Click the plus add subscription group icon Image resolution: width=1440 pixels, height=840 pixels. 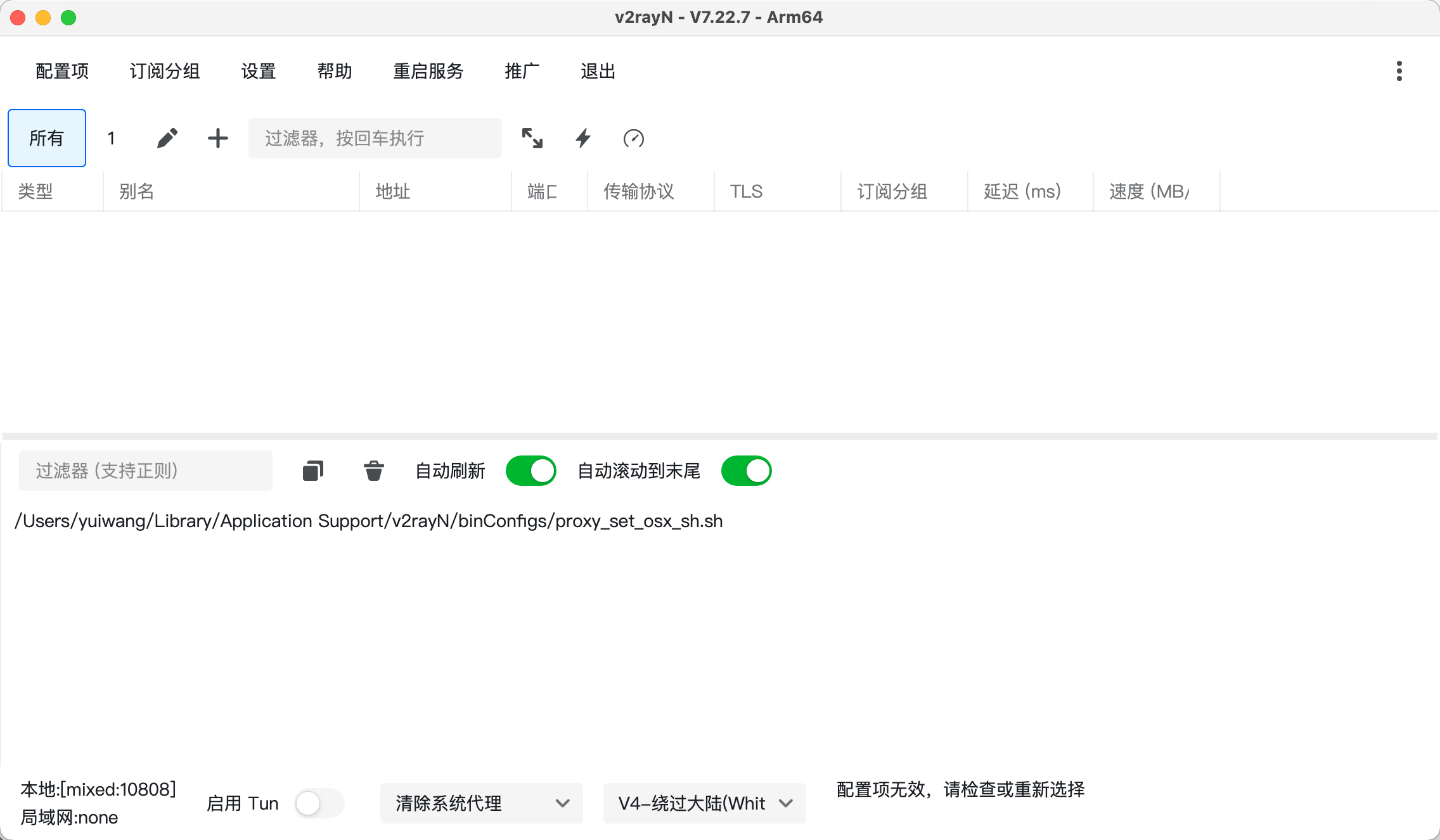pos(218,138)
